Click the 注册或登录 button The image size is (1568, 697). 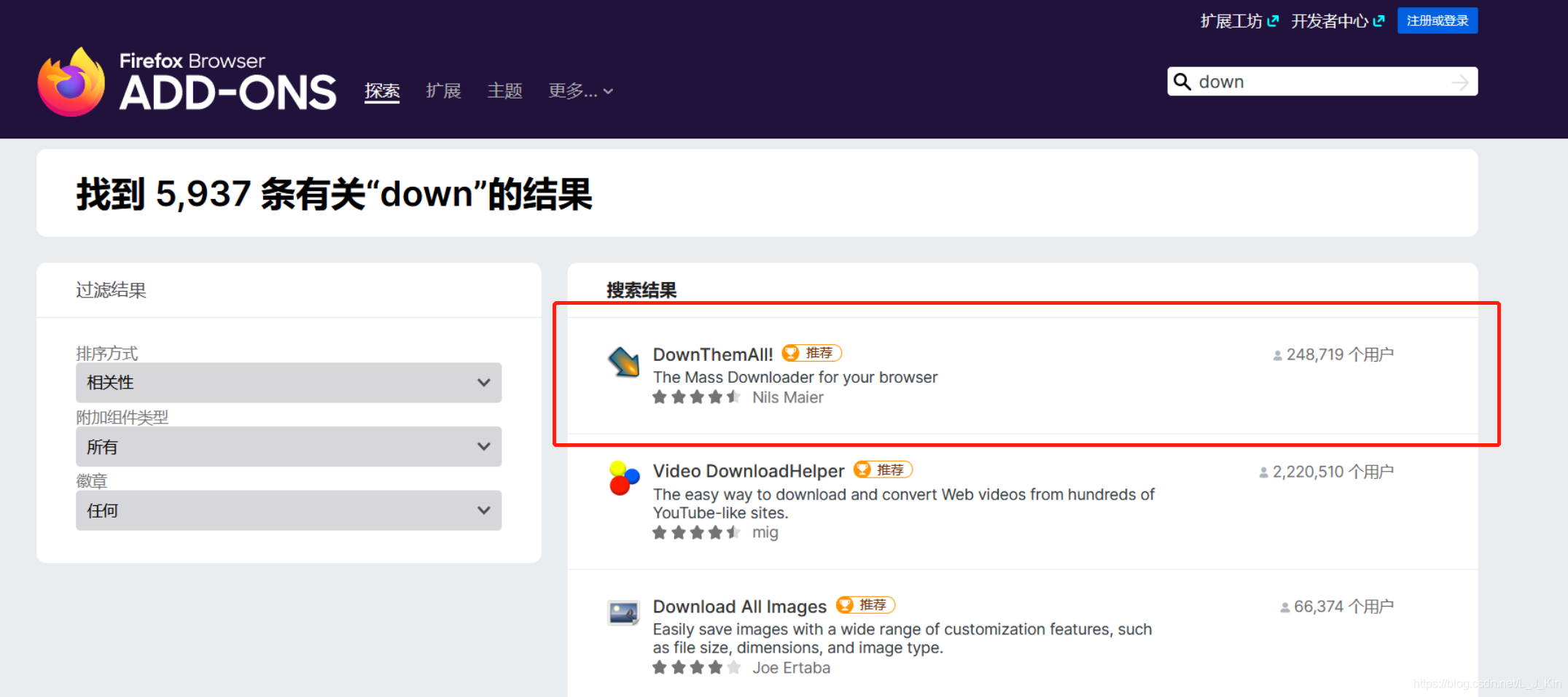[x=1438, y=20]
